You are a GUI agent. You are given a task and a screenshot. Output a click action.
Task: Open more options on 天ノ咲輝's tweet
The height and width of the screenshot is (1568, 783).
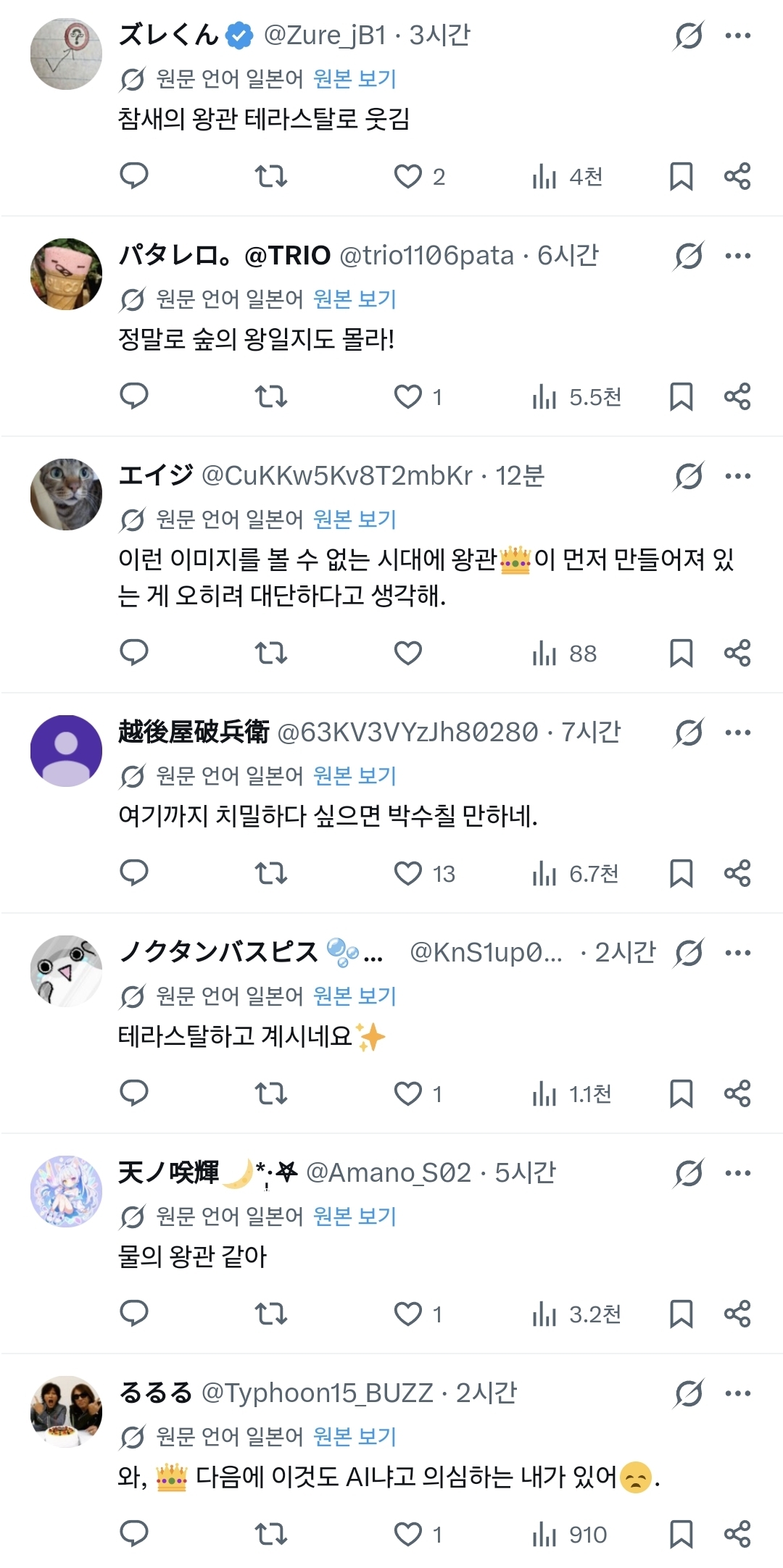[738, 1173]
